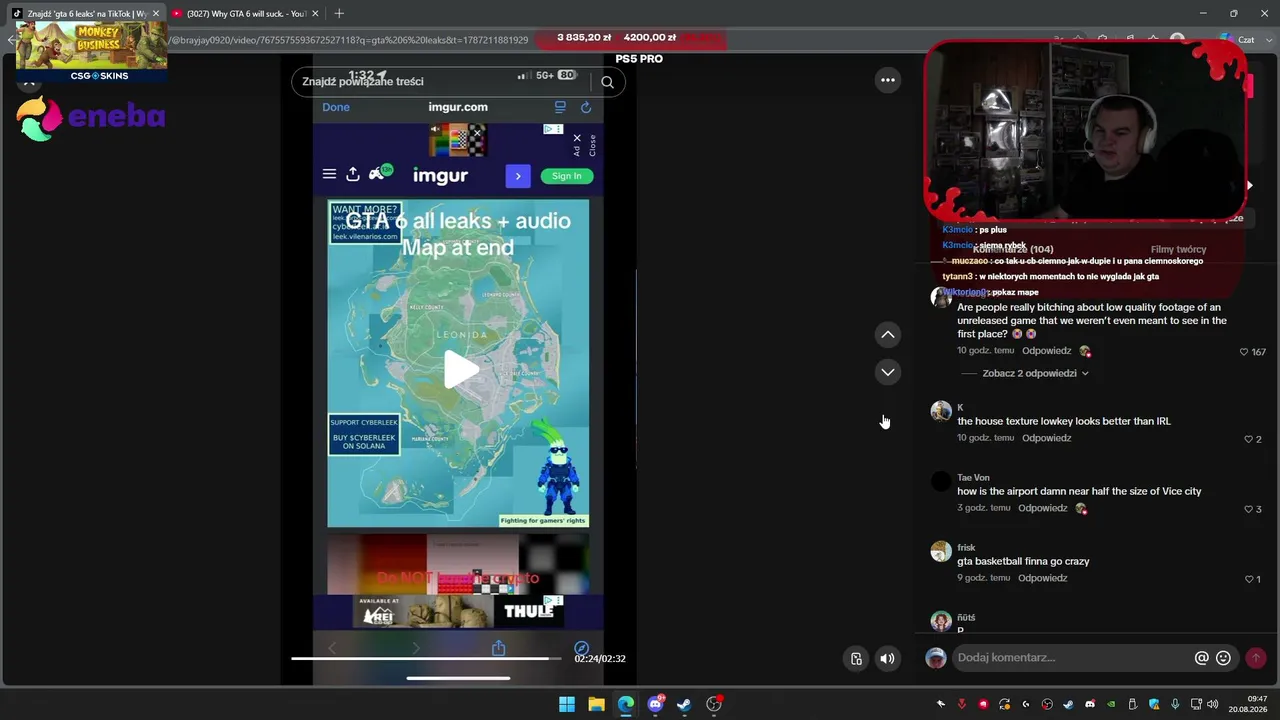Open Discord from the taskbar

655,704
